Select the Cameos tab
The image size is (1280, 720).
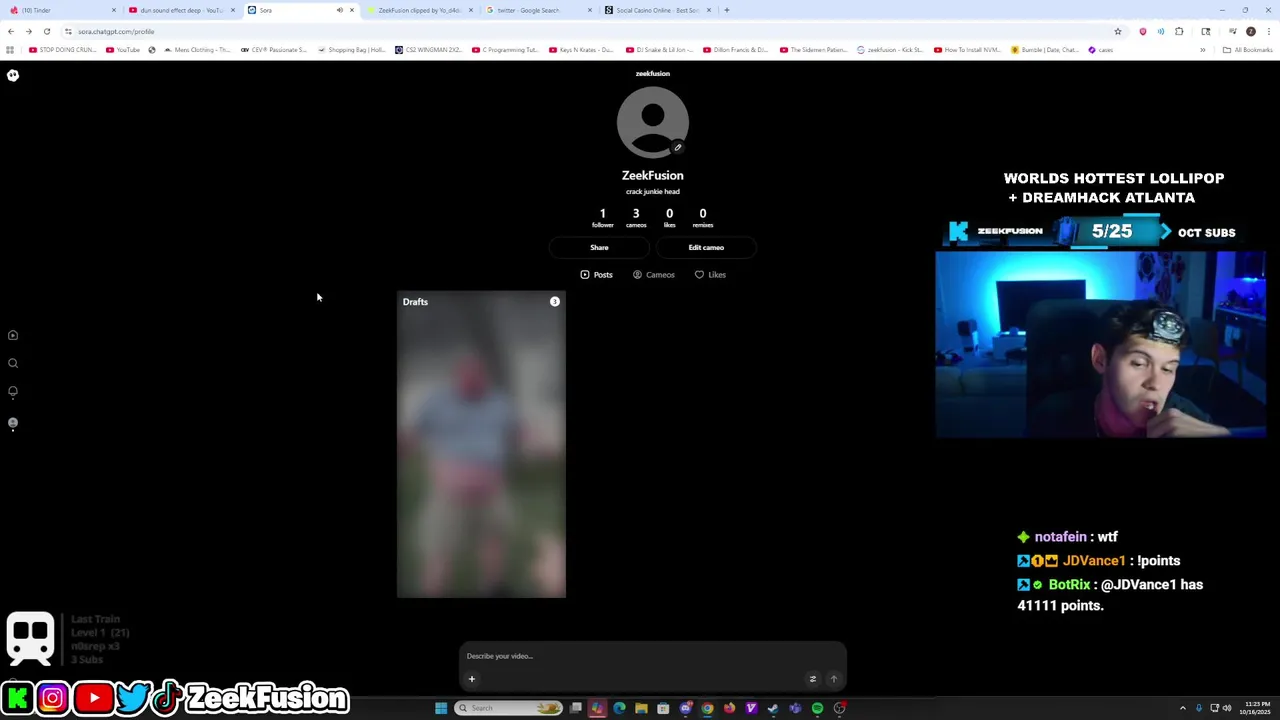[654, 275]
